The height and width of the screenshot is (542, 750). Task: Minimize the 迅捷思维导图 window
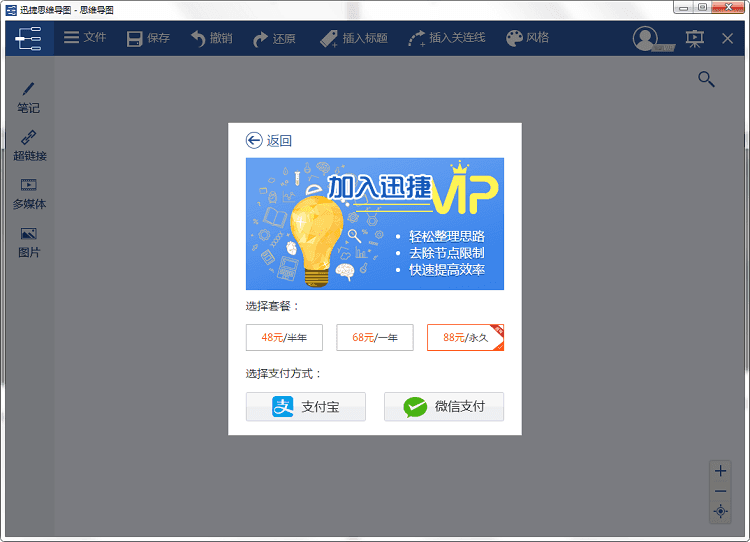tap(684, 8)
